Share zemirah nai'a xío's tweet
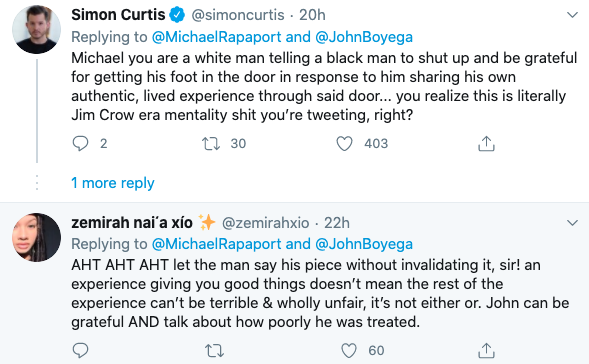 click(486, 350)
